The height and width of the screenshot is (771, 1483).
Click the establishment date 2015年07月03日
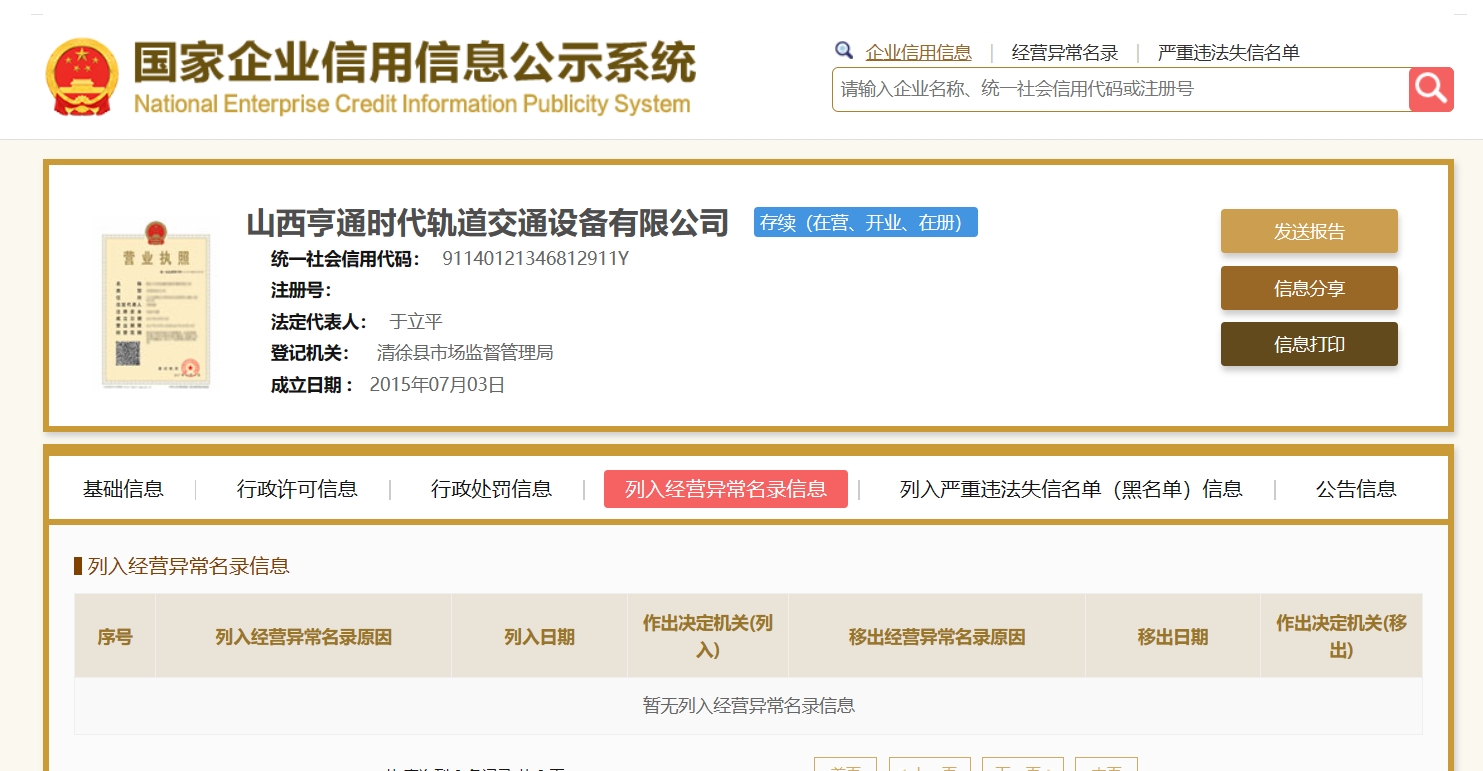[x=437, y=385]
